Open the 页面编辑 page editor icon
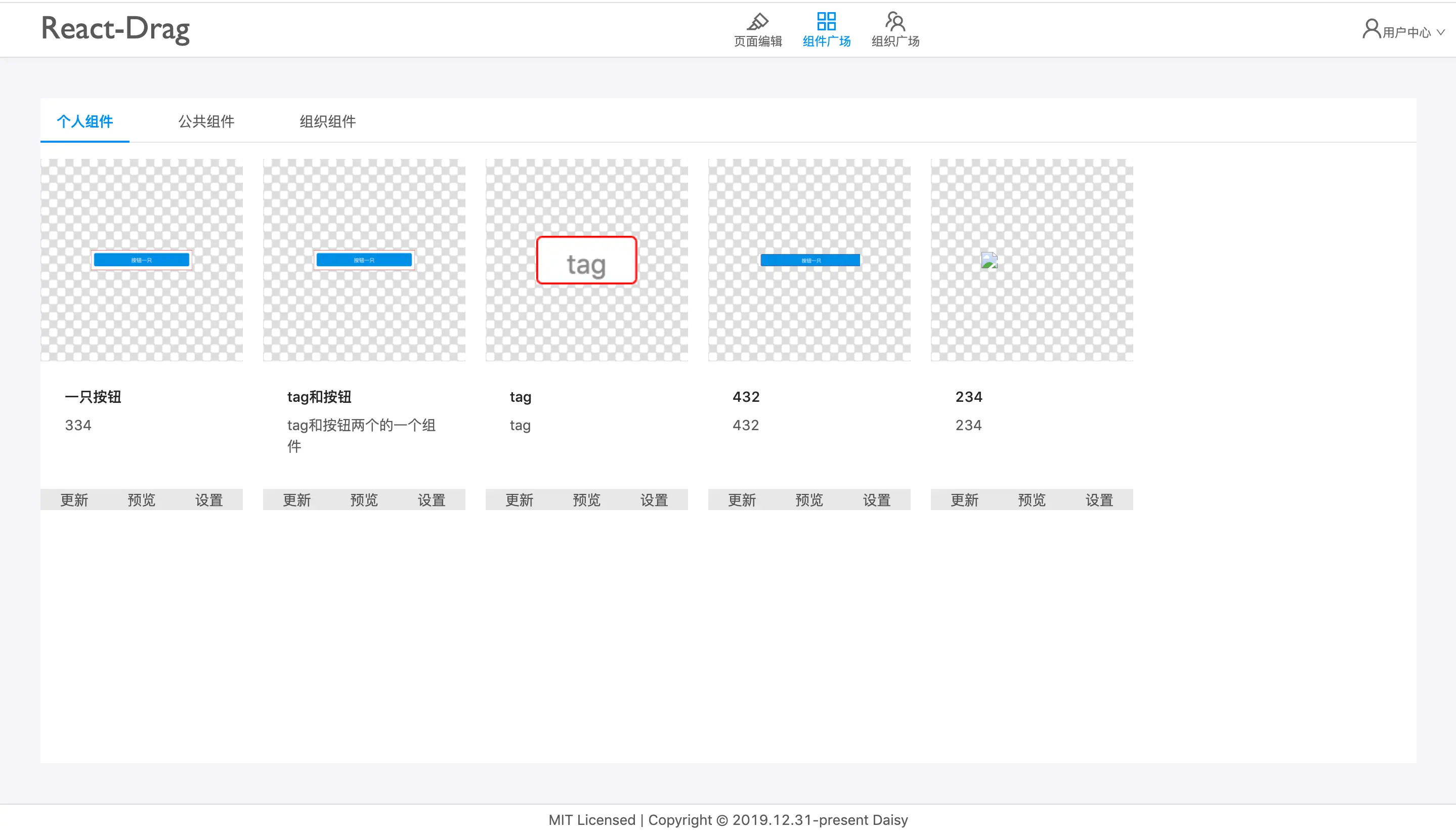This screenshot has width=1456, height=833. [757, 22]
